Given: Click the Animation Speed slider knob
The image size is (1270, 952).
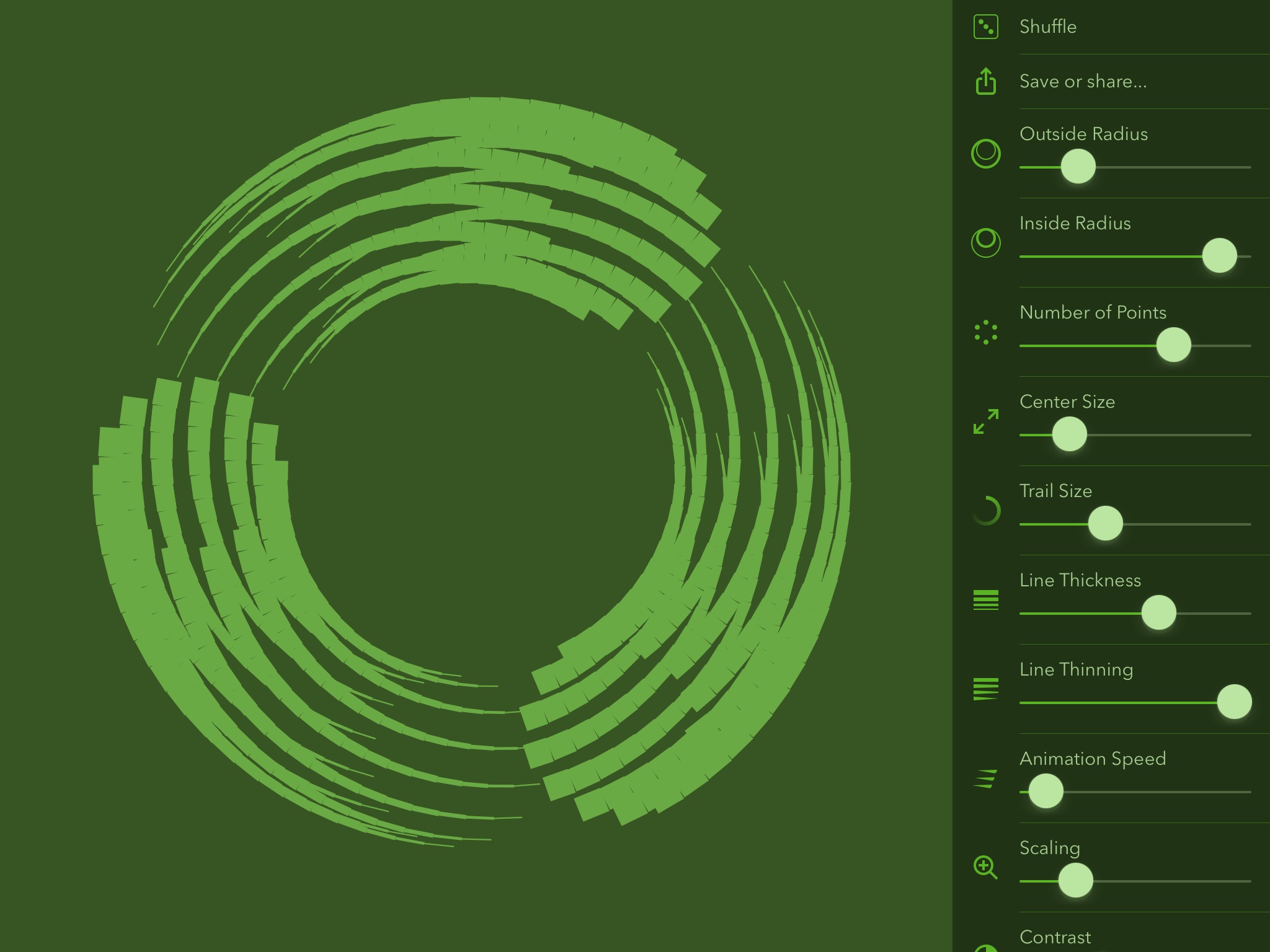Looking at the screenshot, I should tap(1046, 791).
